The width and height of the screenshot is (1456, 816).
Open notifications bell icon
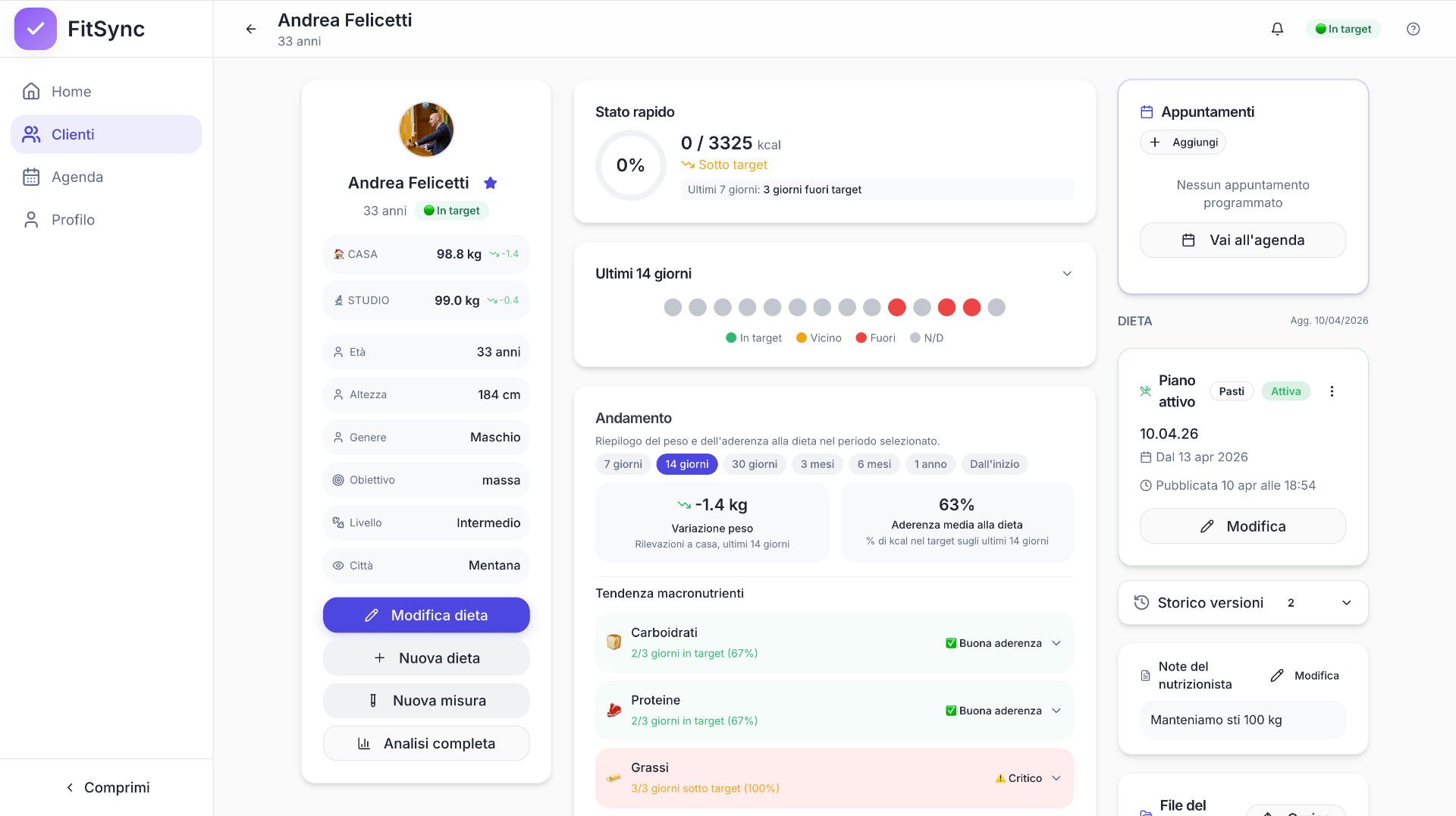(x=1277, y=29)
